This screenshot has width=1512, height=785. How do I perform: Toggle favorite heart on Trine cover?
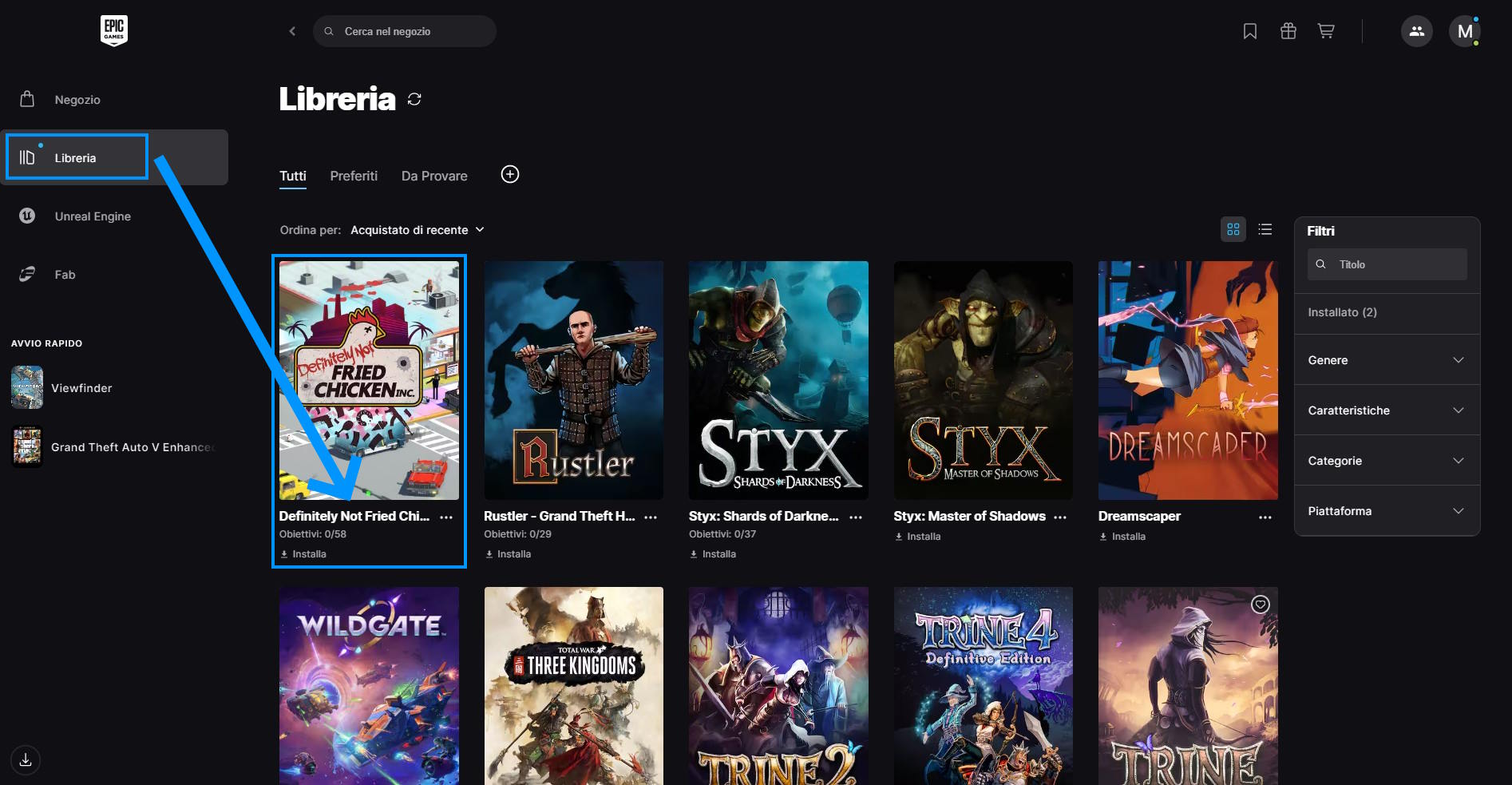[x=1260, y=605]
